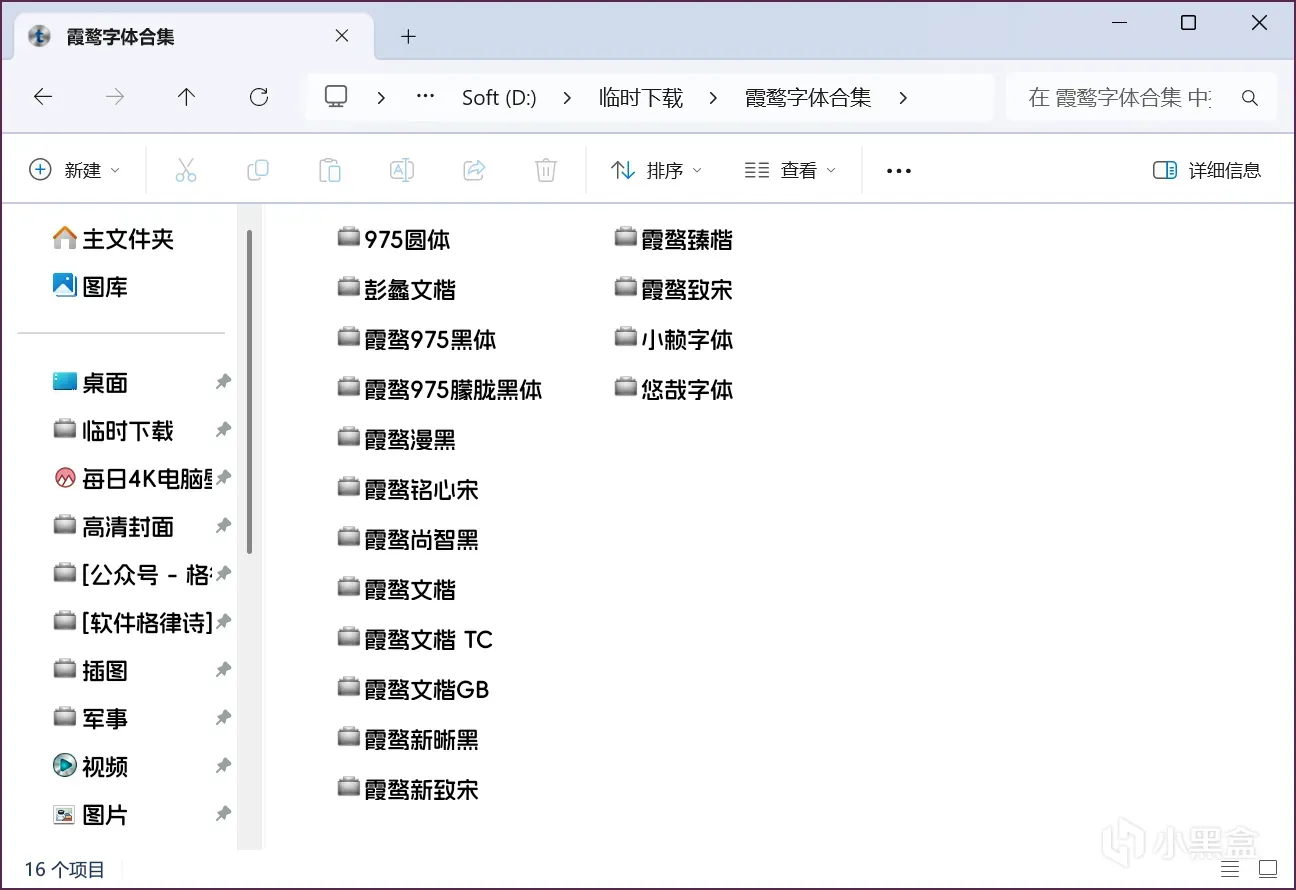Click the Paste clipboard icon
The height and width of the screenshot is (890, 1296).
(330, 170)
